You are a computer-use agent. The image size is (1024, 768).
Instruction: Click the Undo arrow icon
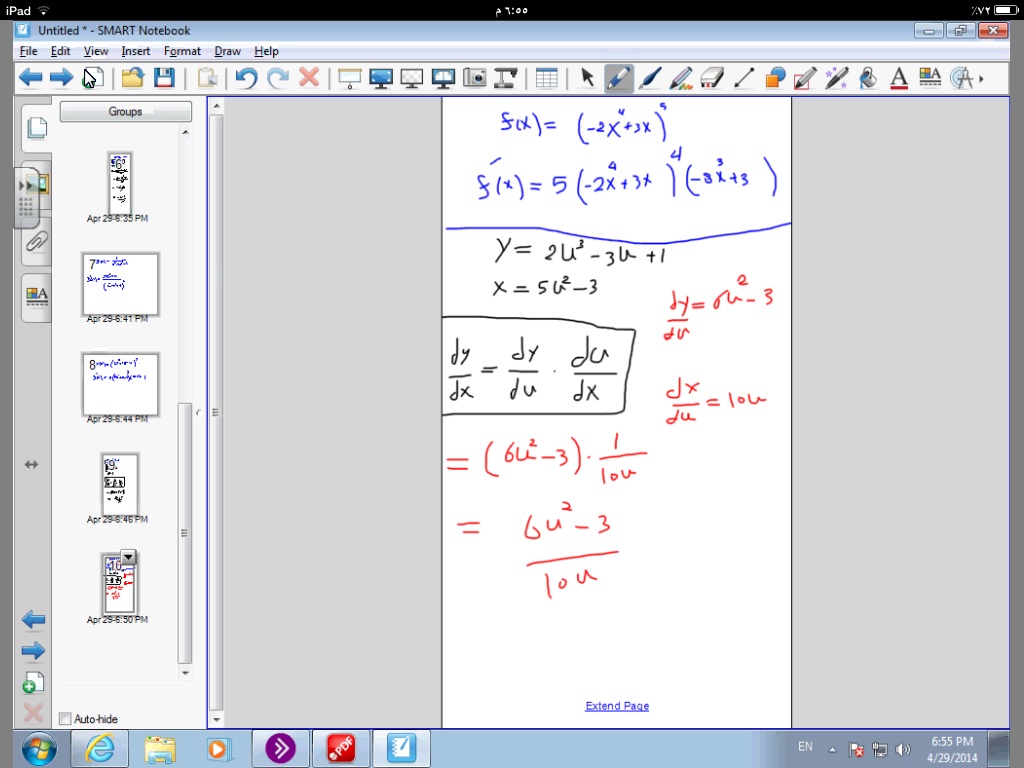246,78
